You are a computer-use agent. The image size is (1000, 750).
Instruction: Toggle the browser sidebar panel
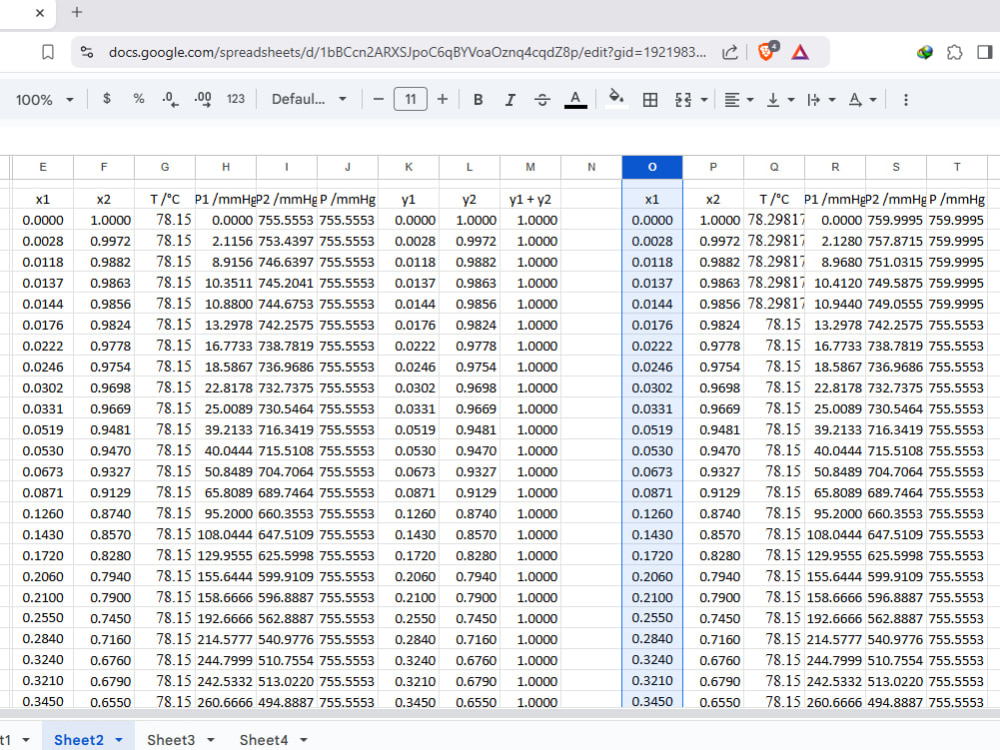pos(985,52)
